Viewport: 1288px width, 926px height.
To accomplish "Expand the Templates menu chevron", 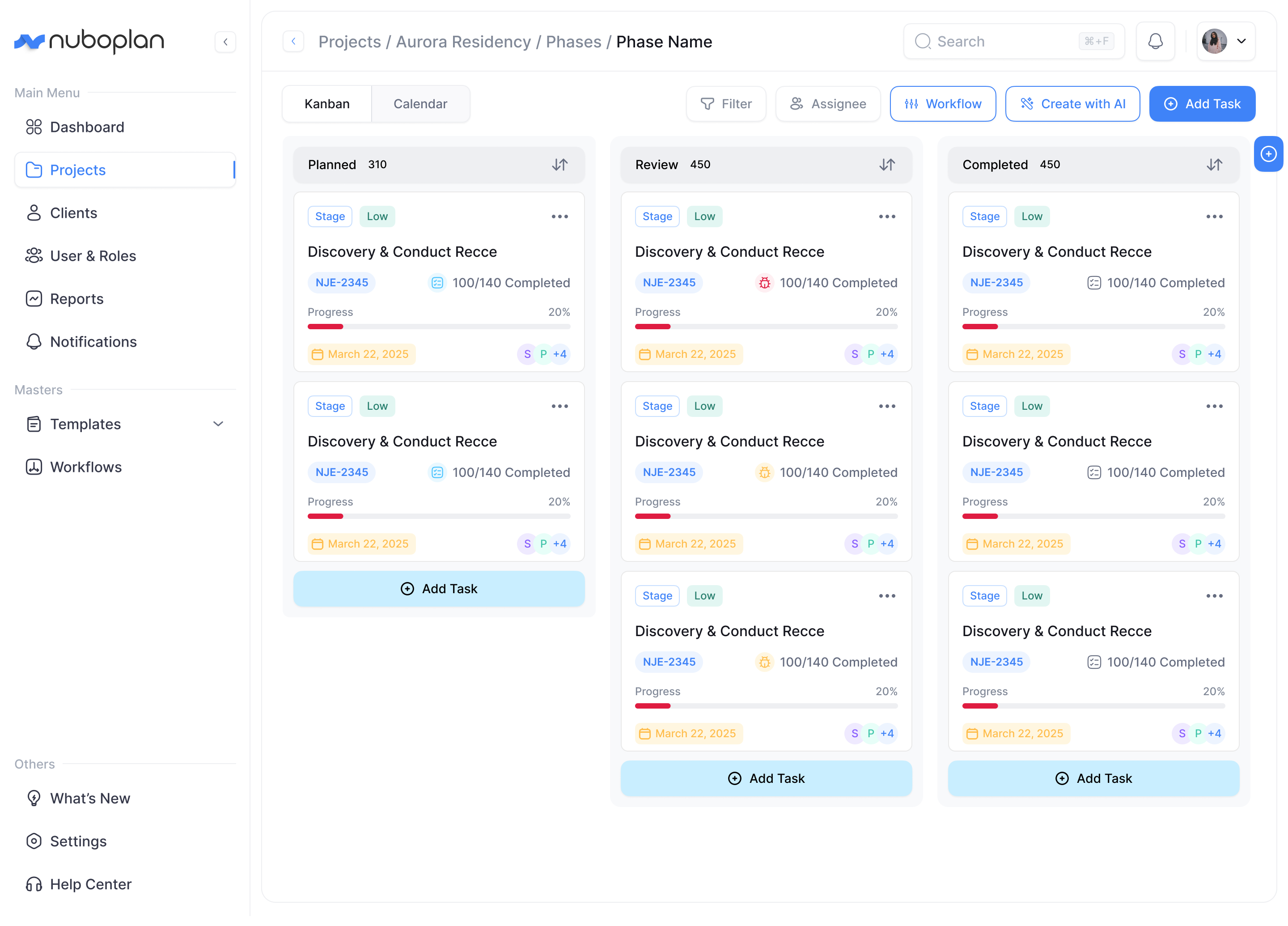I will [x=218, y=424].
